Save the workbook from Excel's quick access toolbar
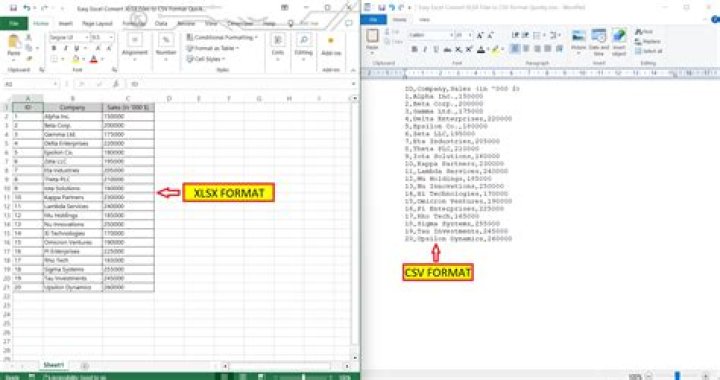 point(13,8)
